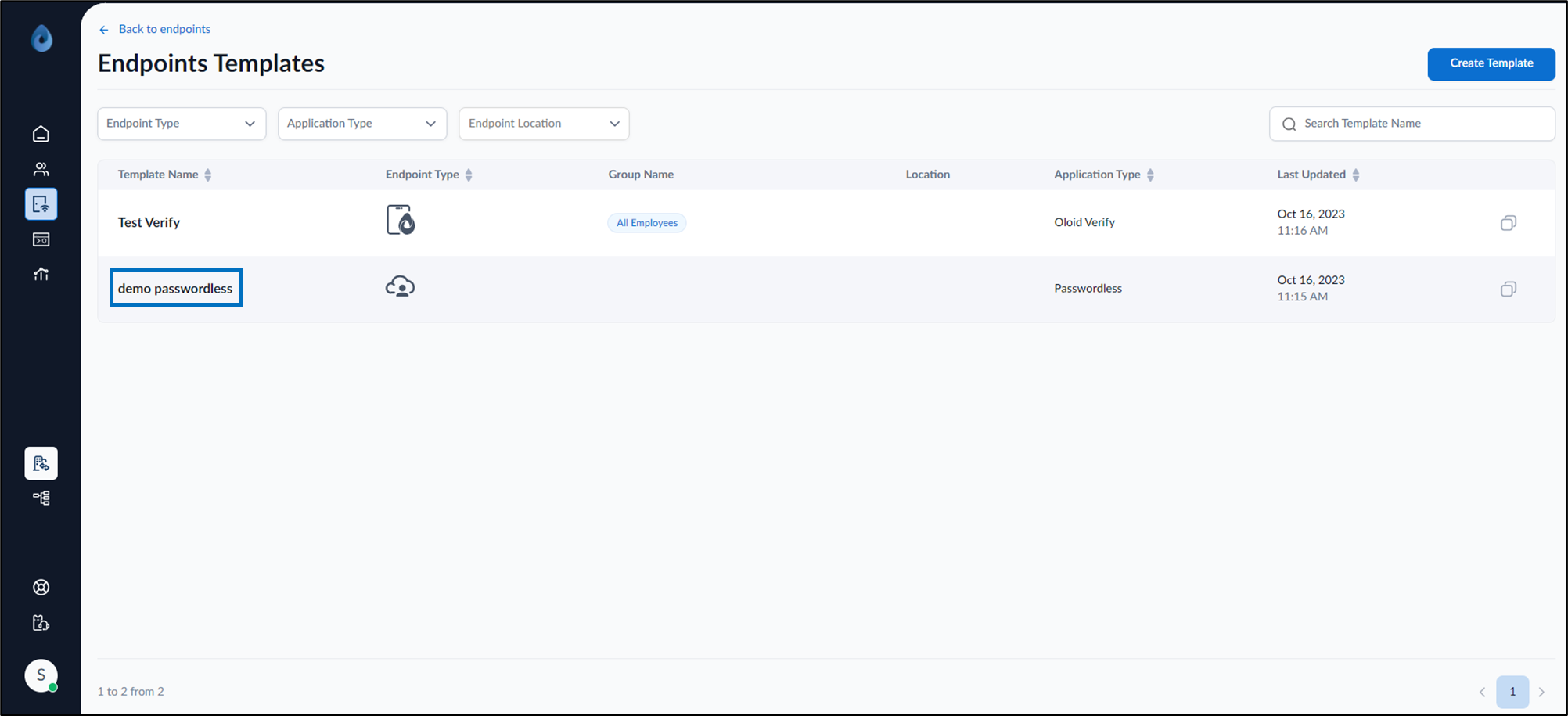Go back via Back to endpoints link

(x=164, y=29)
